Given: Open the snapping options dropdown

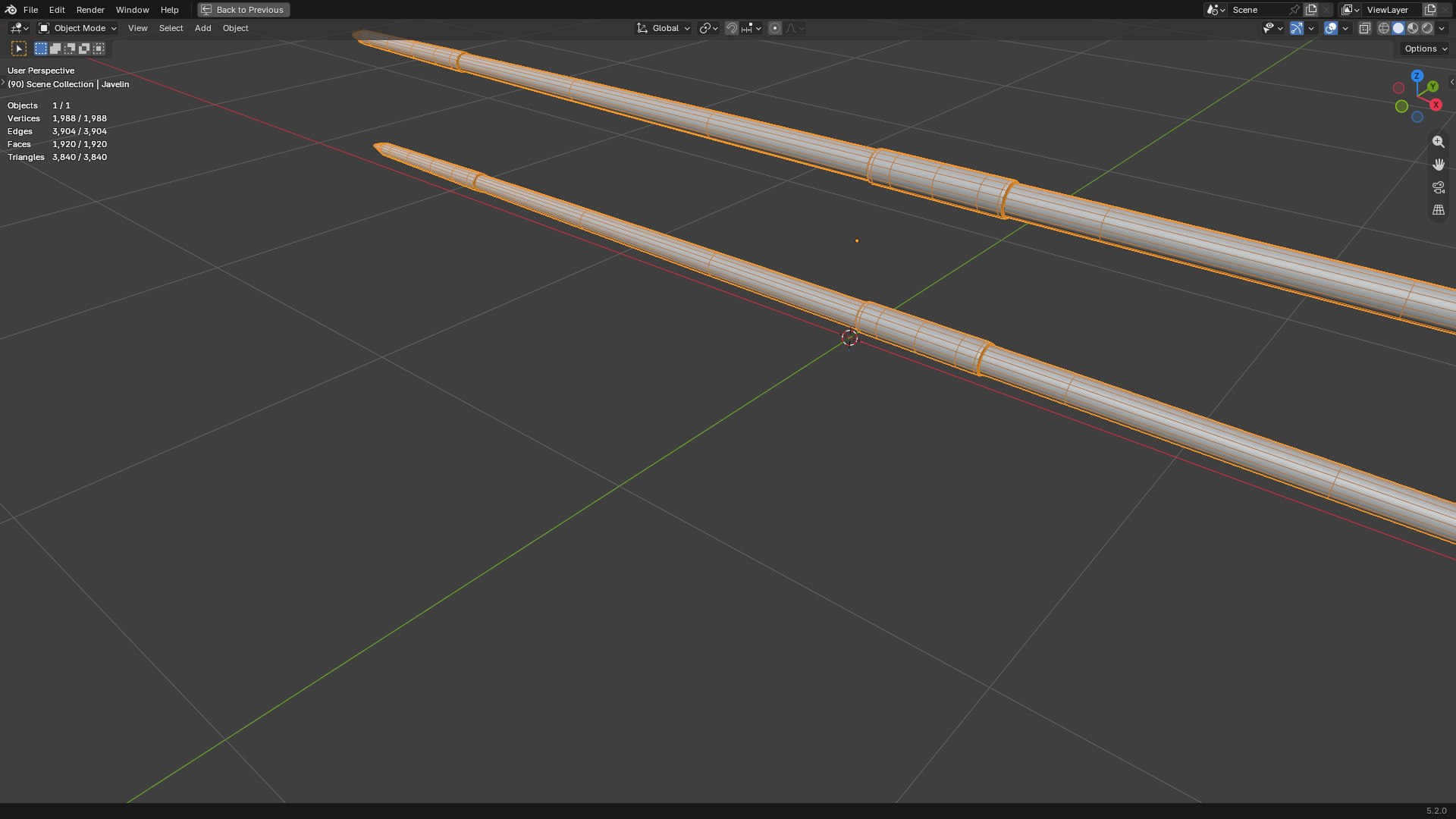Looking at the screenshot, I should (x=752, y=28).
